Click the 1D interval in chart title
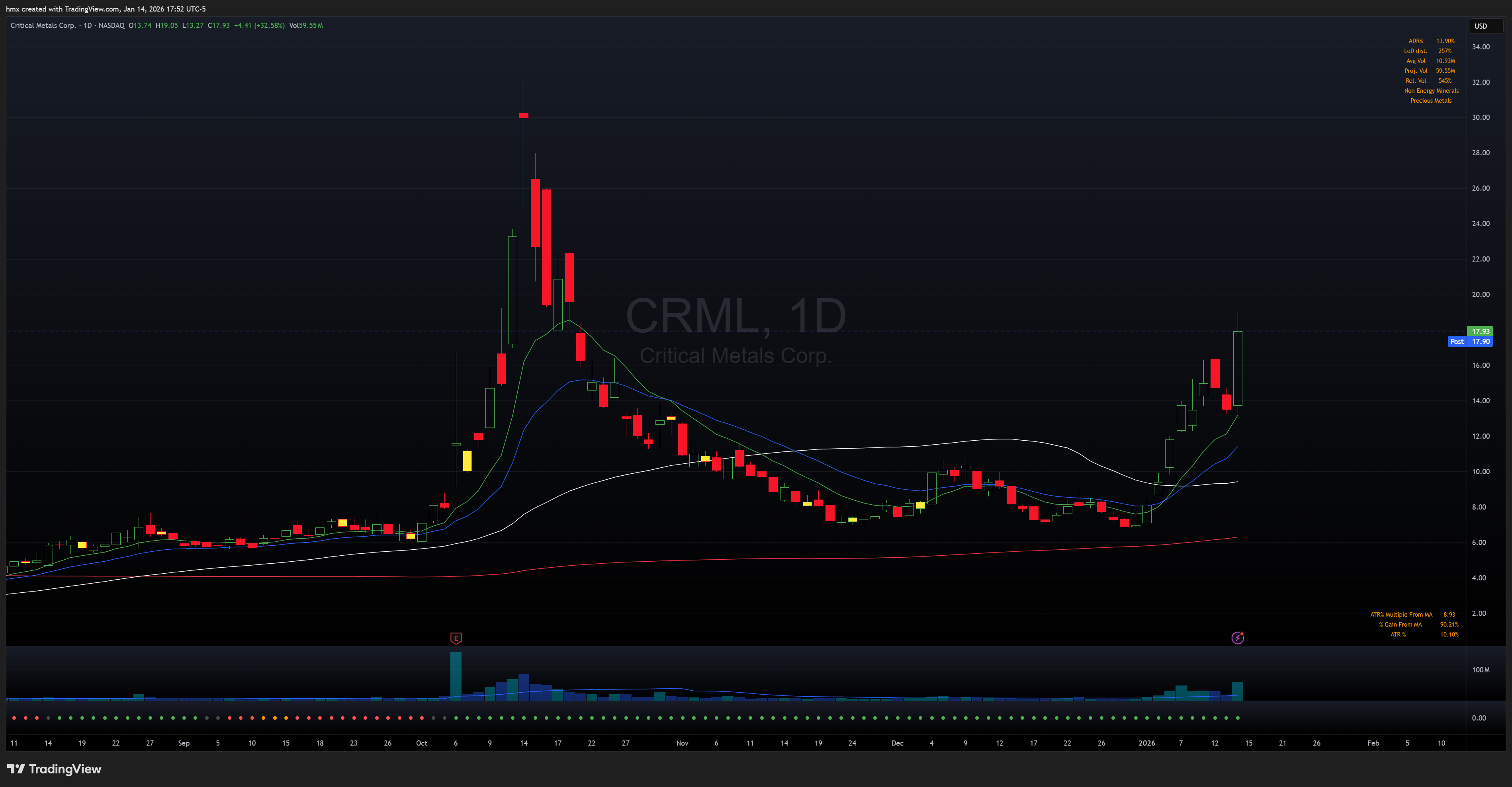 tap(88, 25)
